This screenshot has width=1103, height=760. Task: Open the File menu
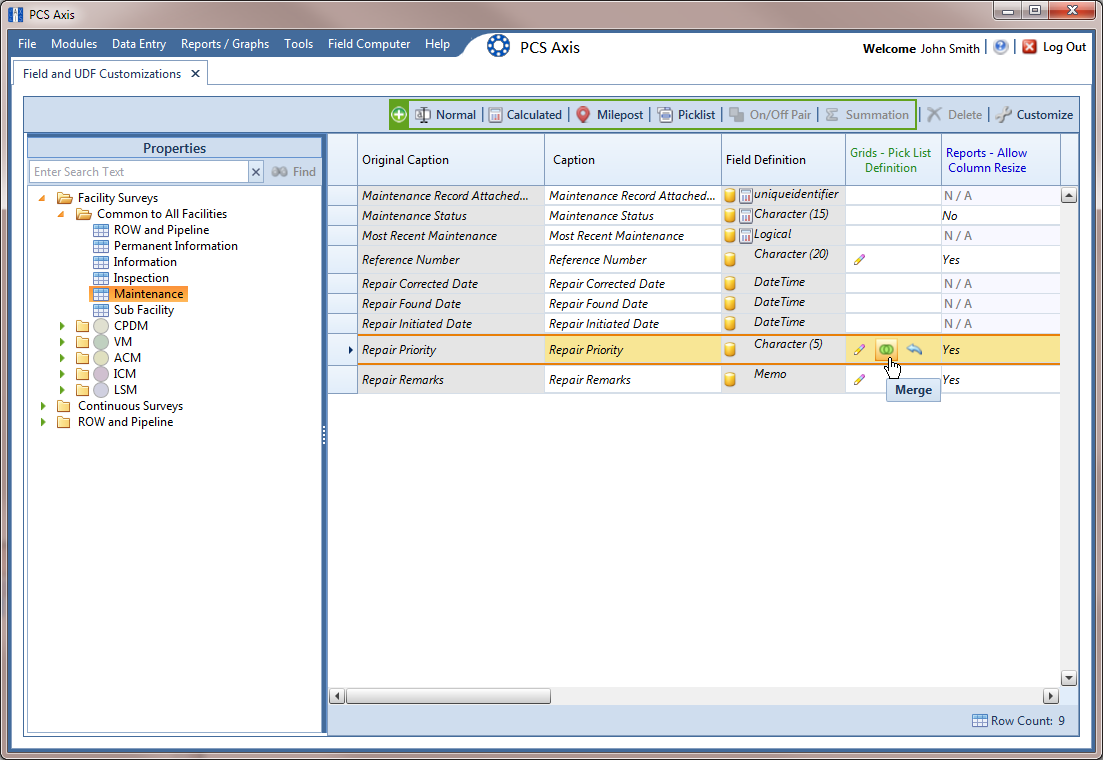[x=27, y=44]
